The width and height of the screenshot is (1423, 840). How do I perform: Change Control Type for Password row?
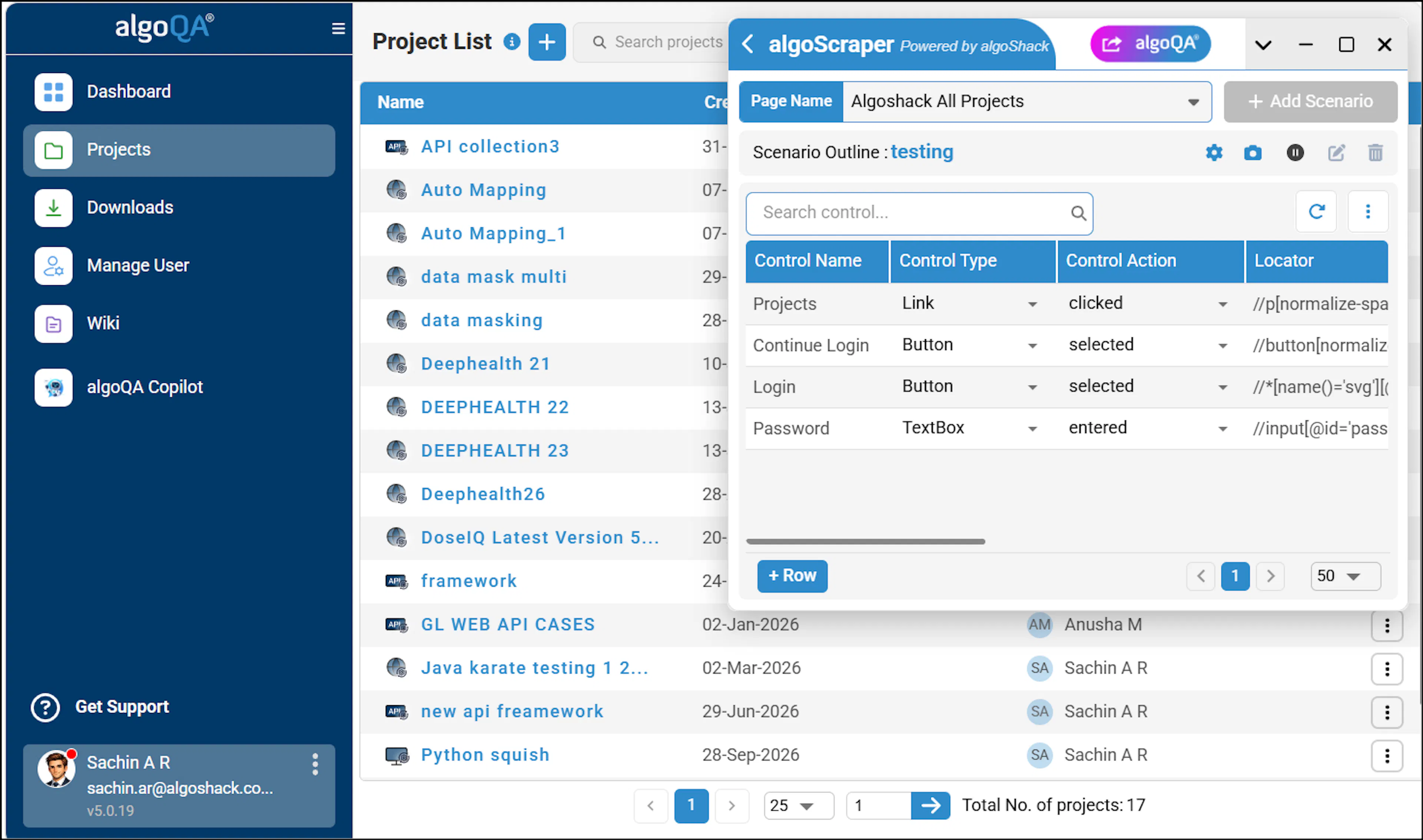click(x=1033, y=429)
